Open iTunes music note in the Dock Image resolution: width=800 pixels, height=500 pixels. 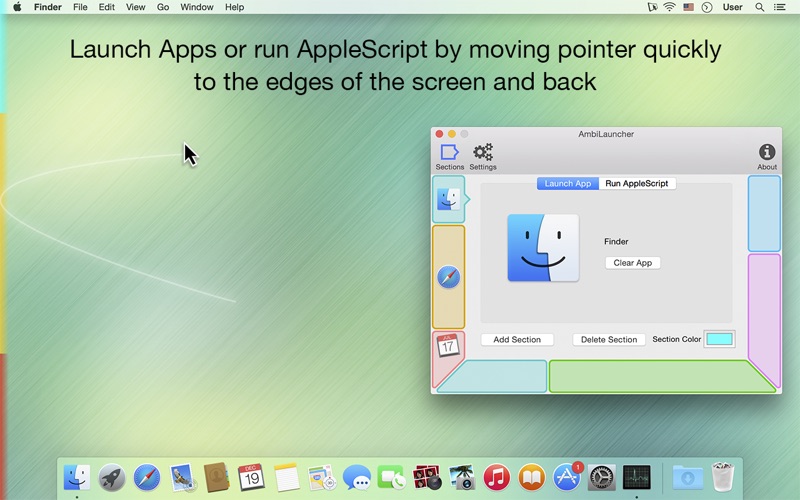click(x=496, y=478)
